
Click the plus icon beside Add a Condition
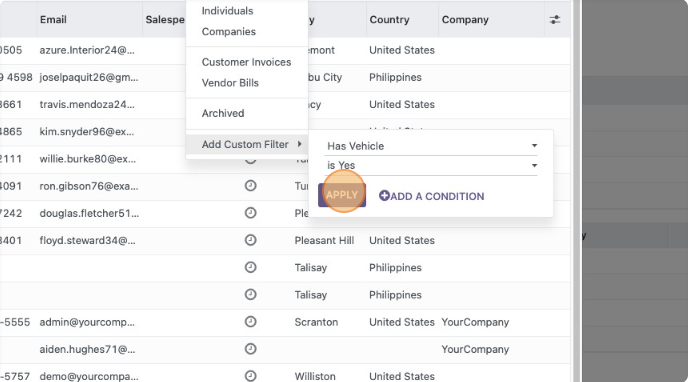[384, 196]
